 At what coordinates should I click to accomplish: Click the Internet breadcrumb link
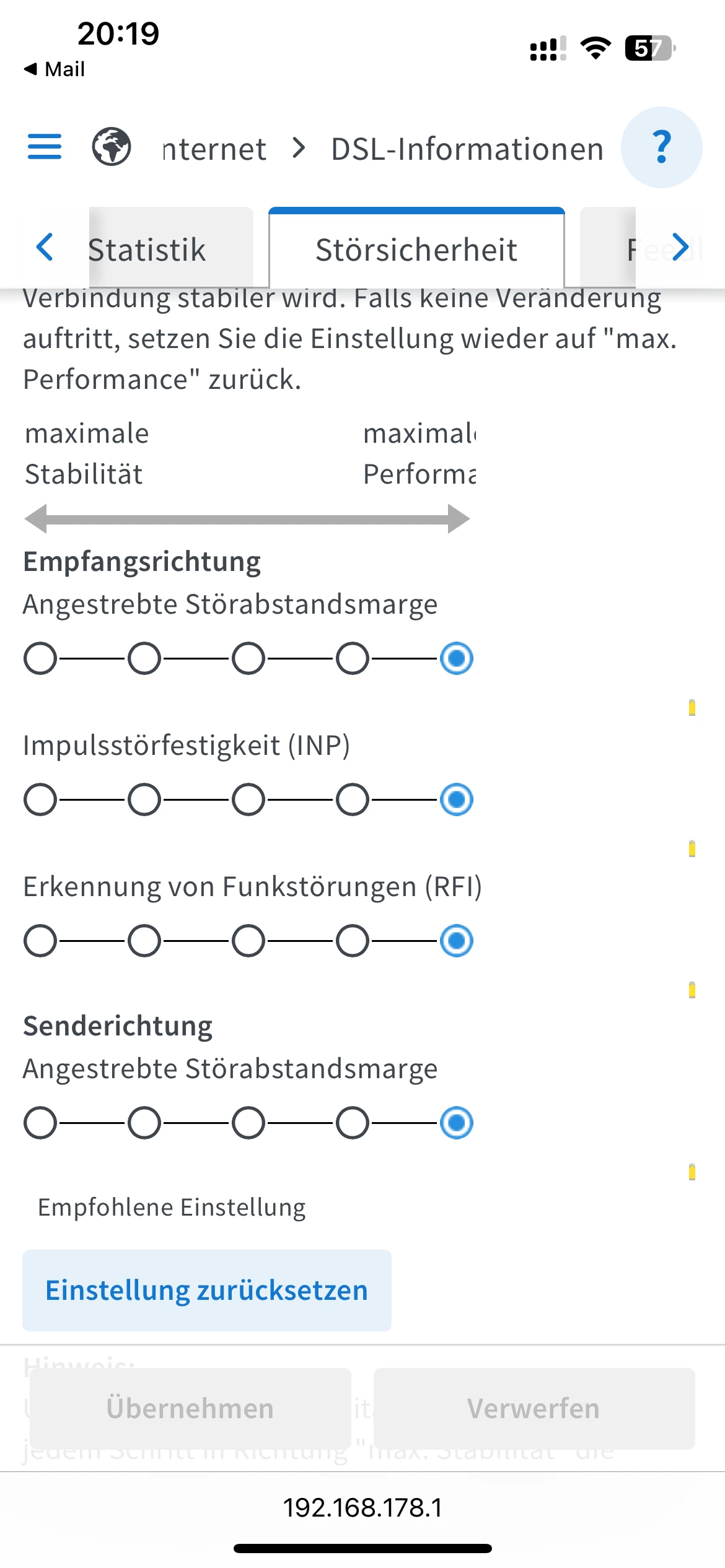coord(214,149)
